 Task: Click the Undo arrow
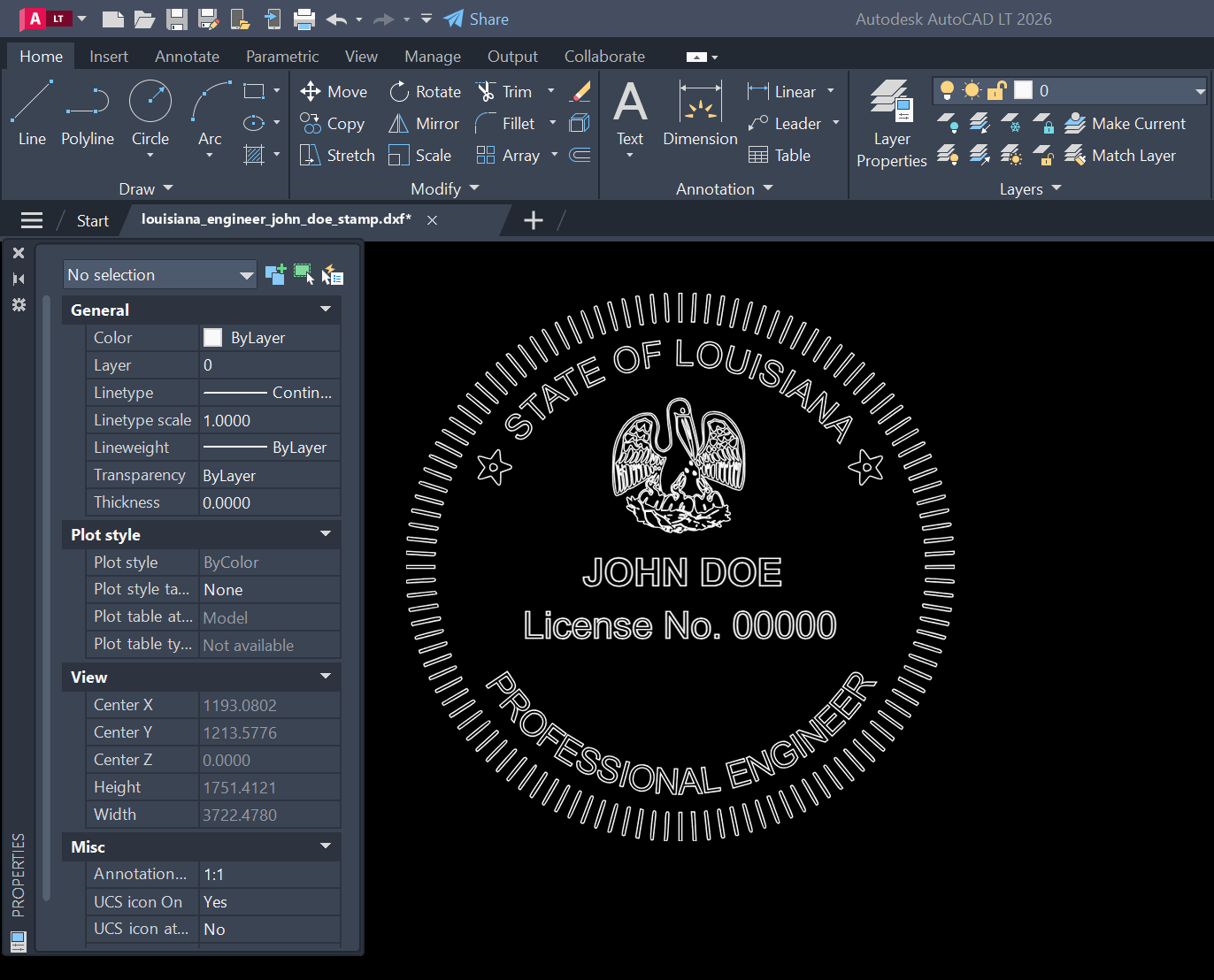tap(336, 19)
